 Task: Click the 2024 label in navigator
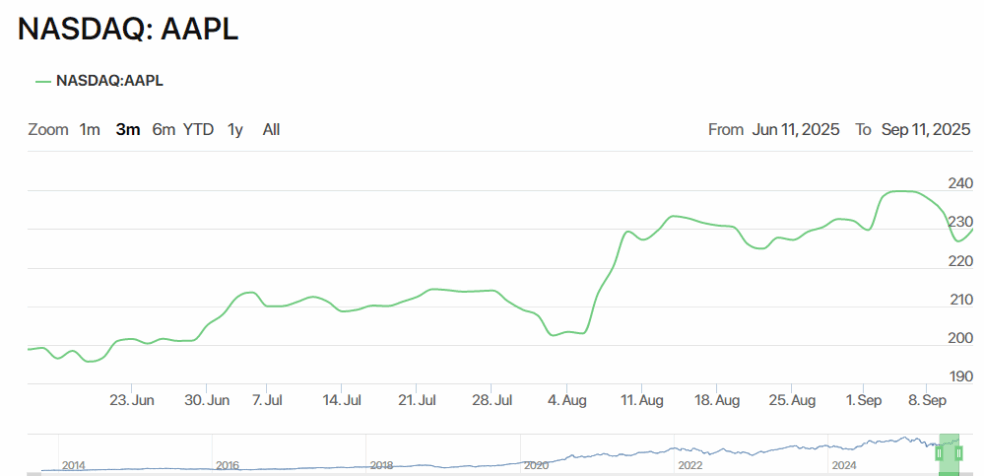point(843,465)
